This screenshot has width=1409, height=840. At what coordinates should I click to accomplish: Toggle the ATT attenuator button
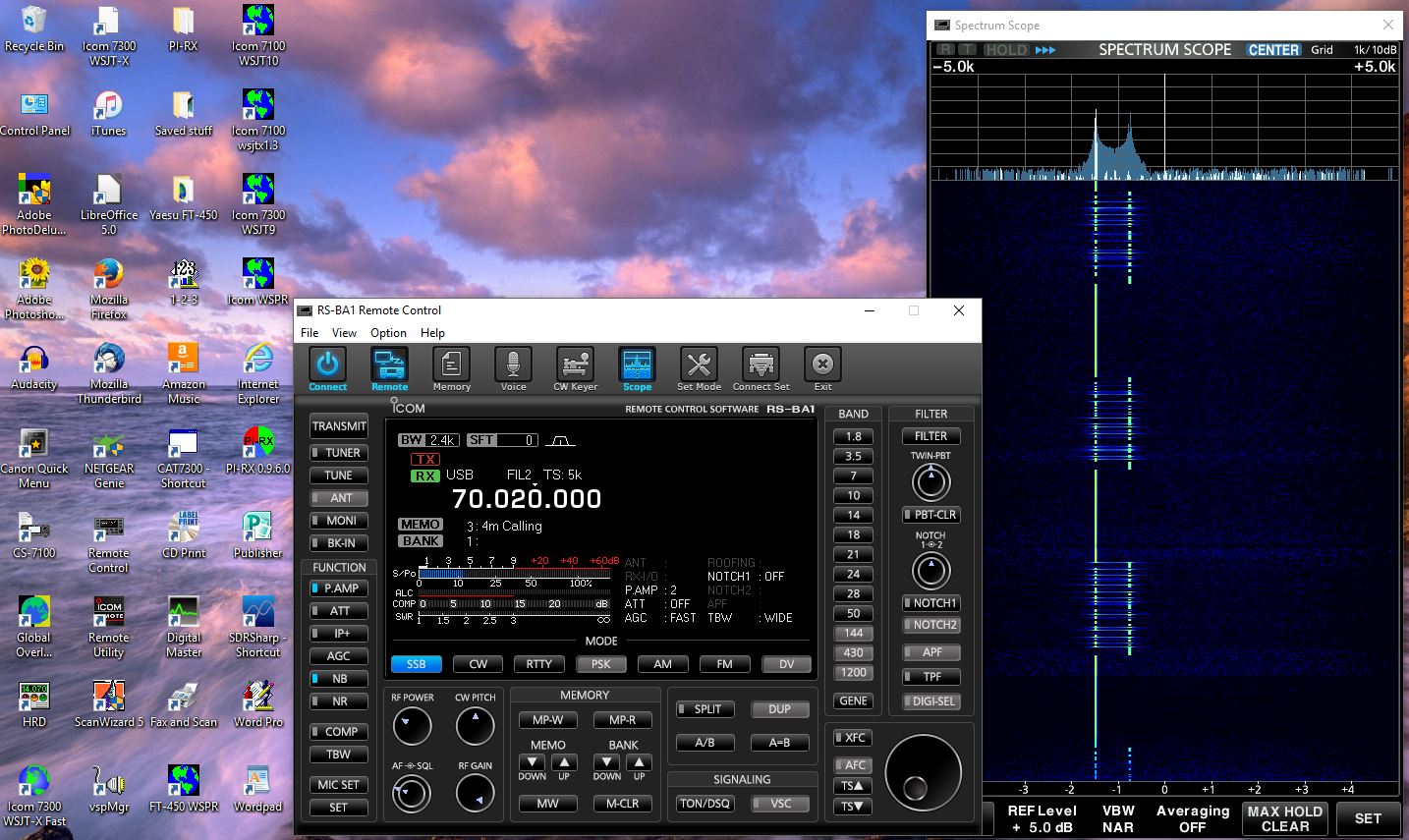(338, 611)
